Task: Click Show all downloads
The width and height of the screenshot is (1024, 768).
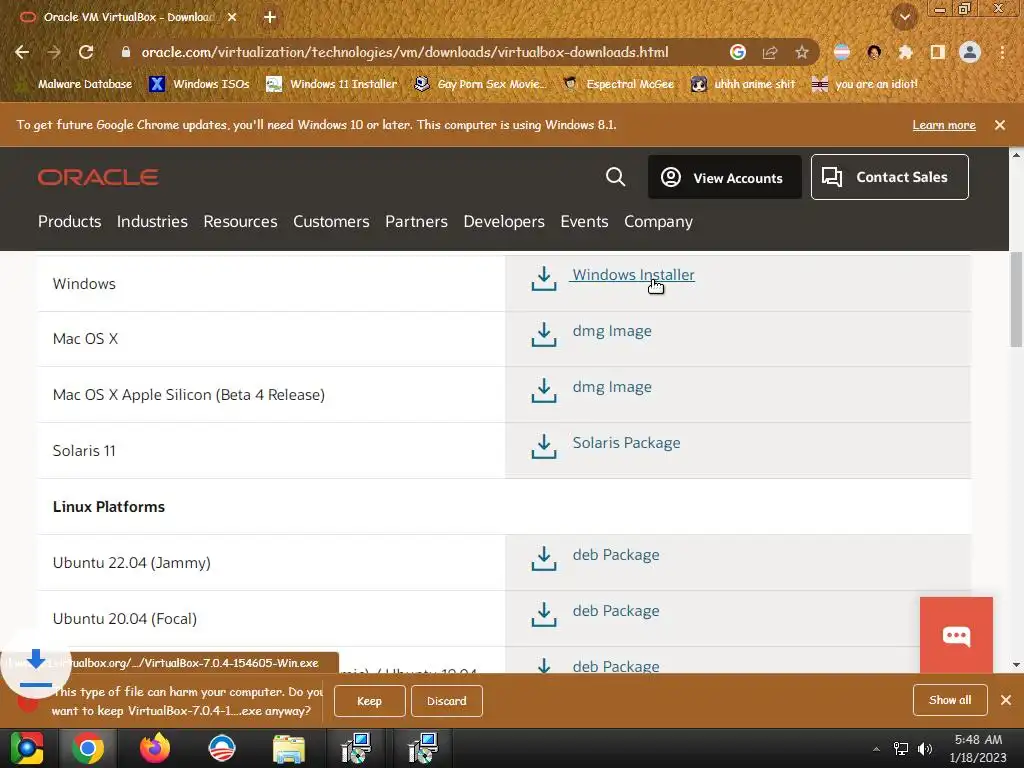Action: pos(950,700)
